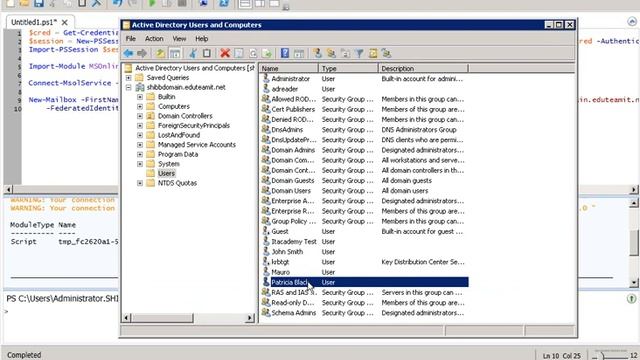
Task: Select Active Directory Users and Computers root node
Action: coord(195,68)
